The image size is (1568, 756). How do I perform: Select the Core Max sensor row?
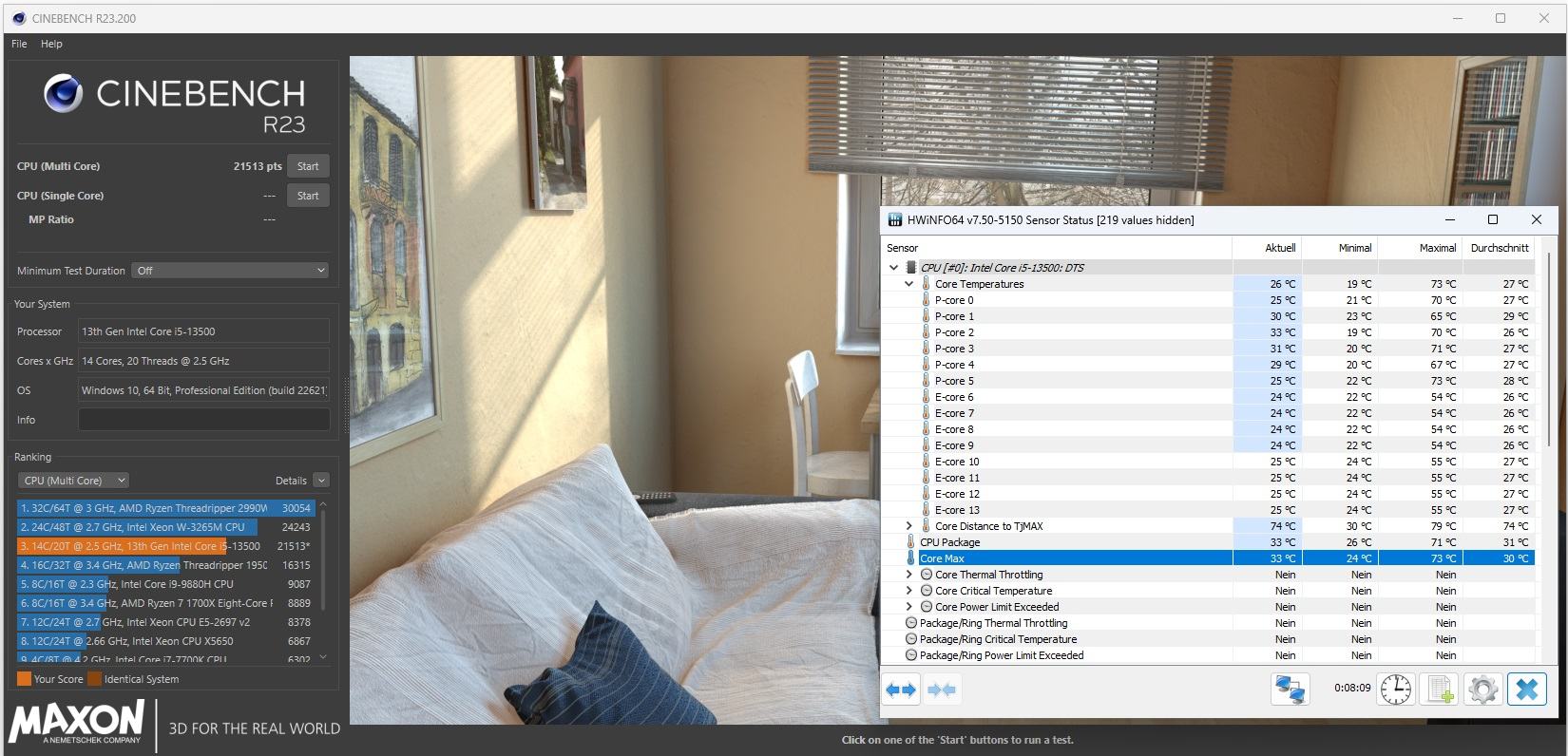1208,558
